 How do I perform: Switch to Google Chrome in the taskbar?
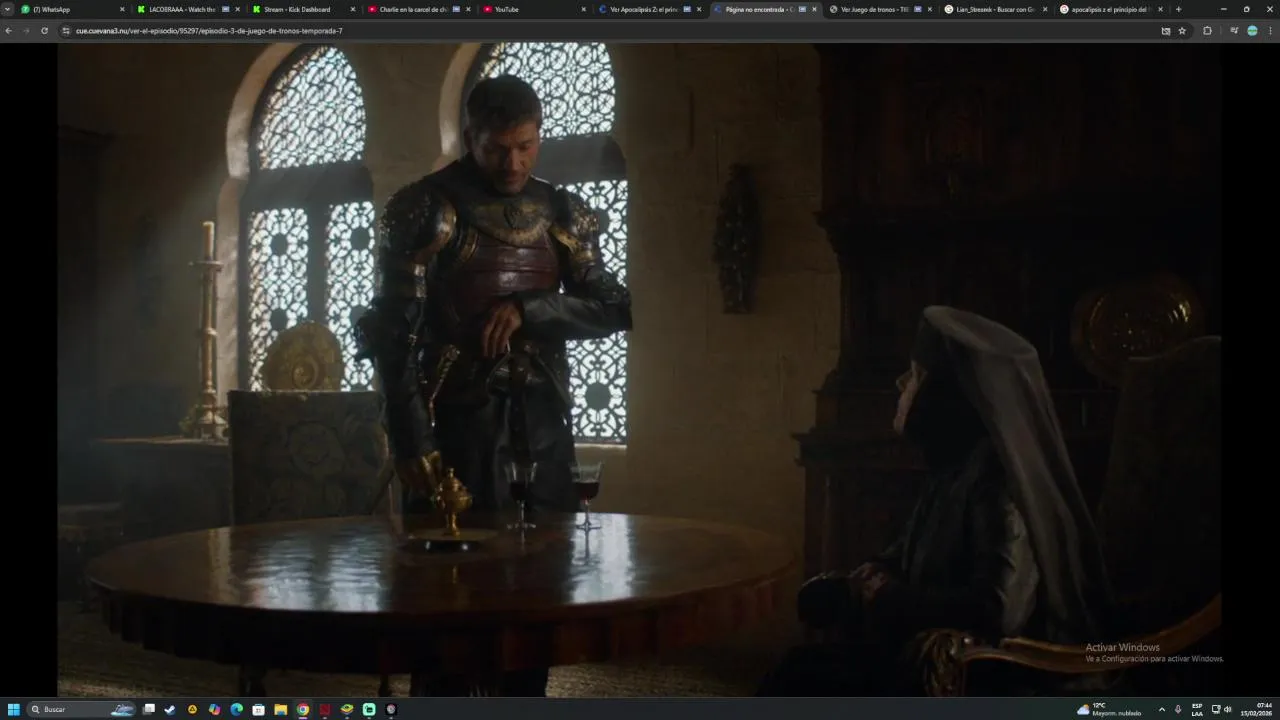tap(303, 709)
